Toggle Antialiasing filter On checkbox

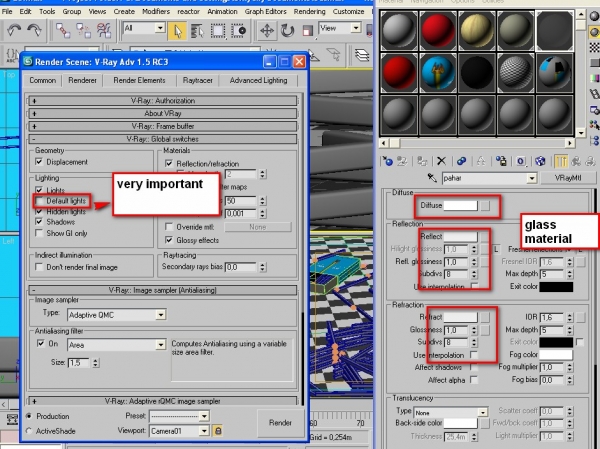pyautogui.click(x=41, y=343)
